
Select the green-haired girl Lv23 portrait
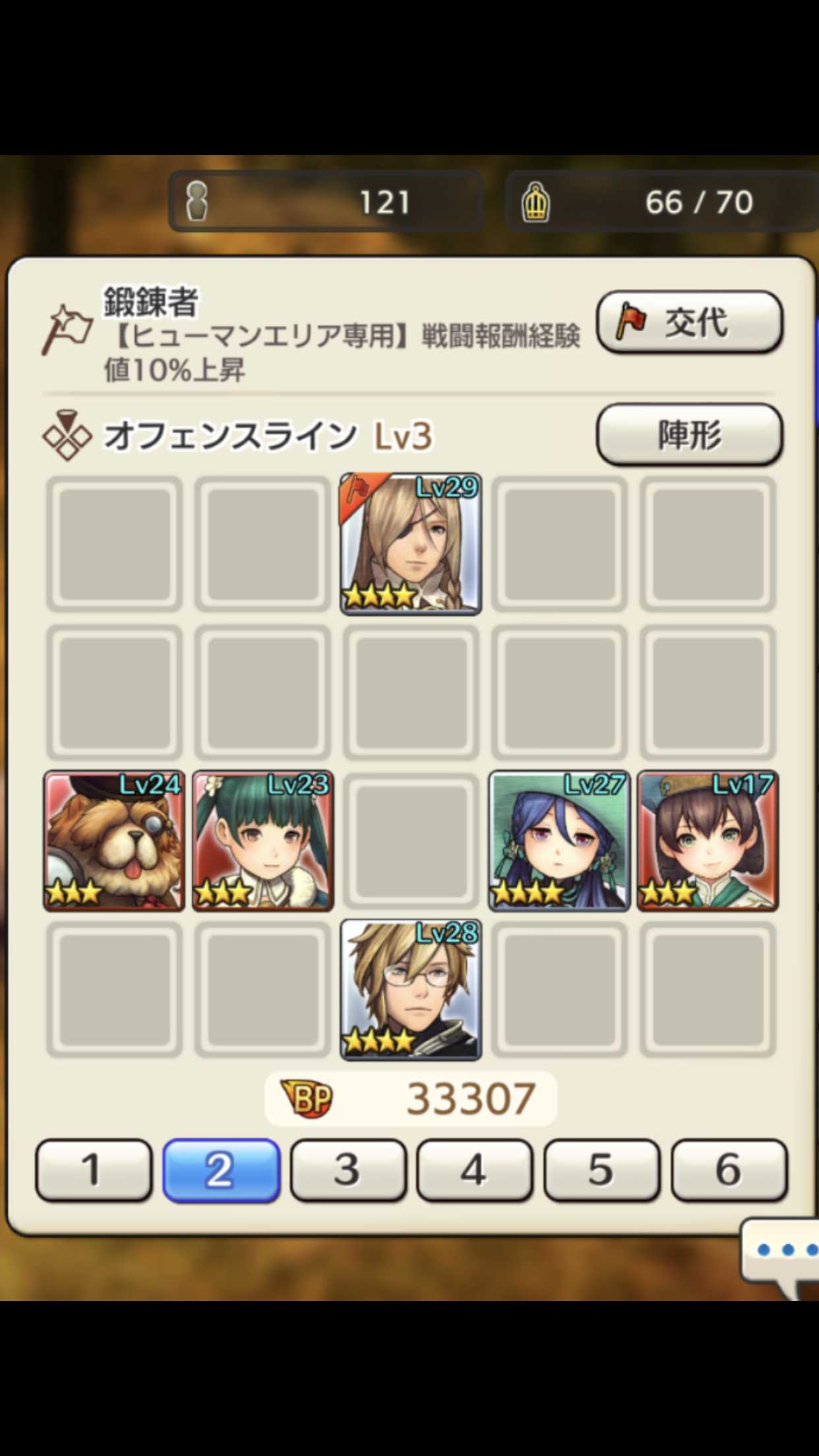pyautogui.click(x=262, y=841)
